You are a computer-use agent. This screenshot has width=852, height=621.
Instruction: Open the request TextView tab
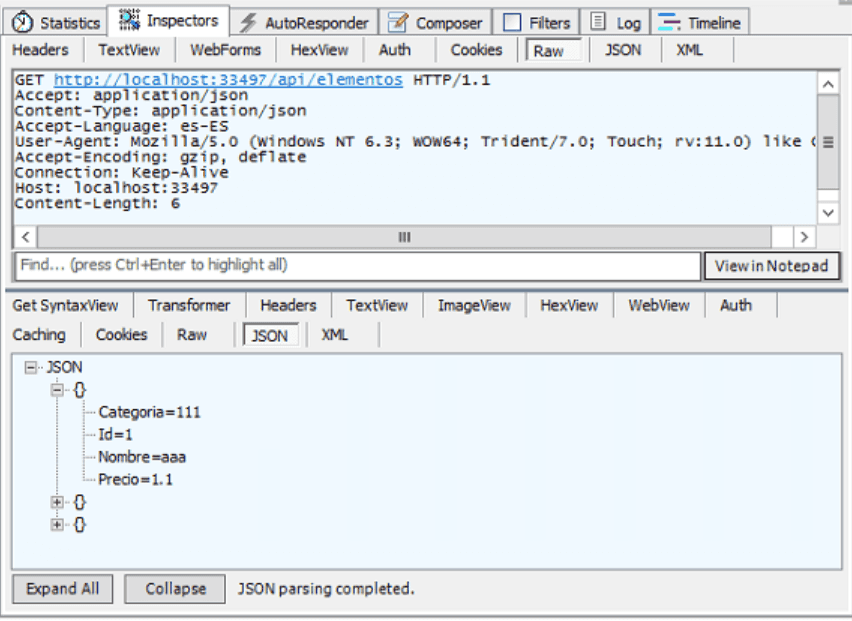[129, 50]
